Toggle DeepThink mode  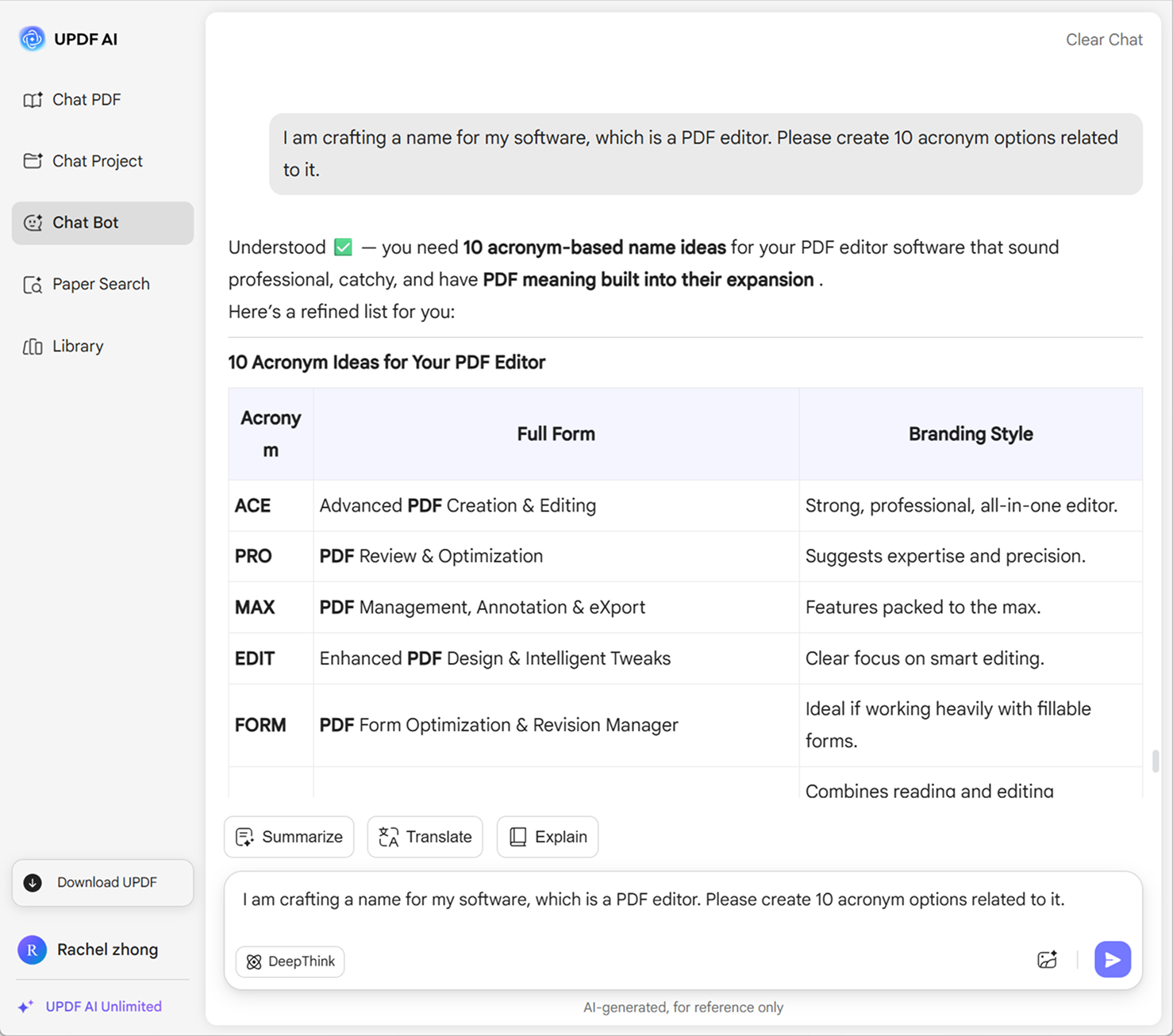[290, 961]
